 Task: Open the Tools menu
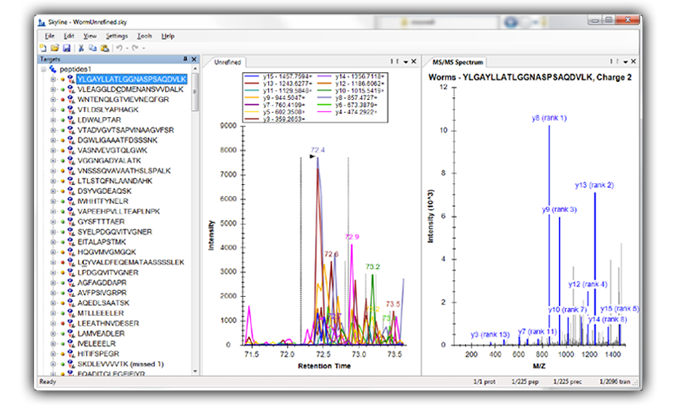[146, 35]
